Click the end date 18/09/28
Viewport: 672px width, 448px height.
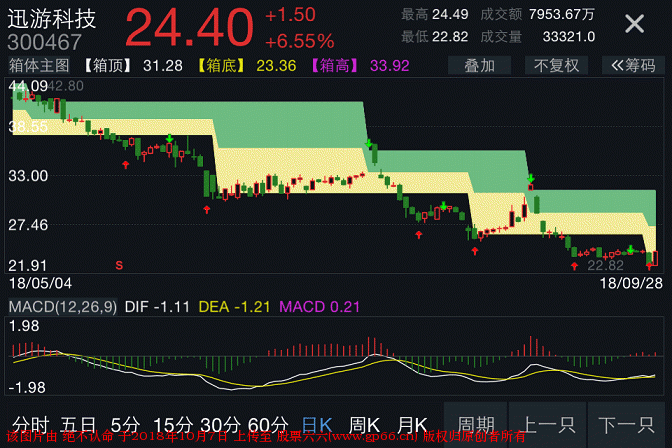point(631,283)
